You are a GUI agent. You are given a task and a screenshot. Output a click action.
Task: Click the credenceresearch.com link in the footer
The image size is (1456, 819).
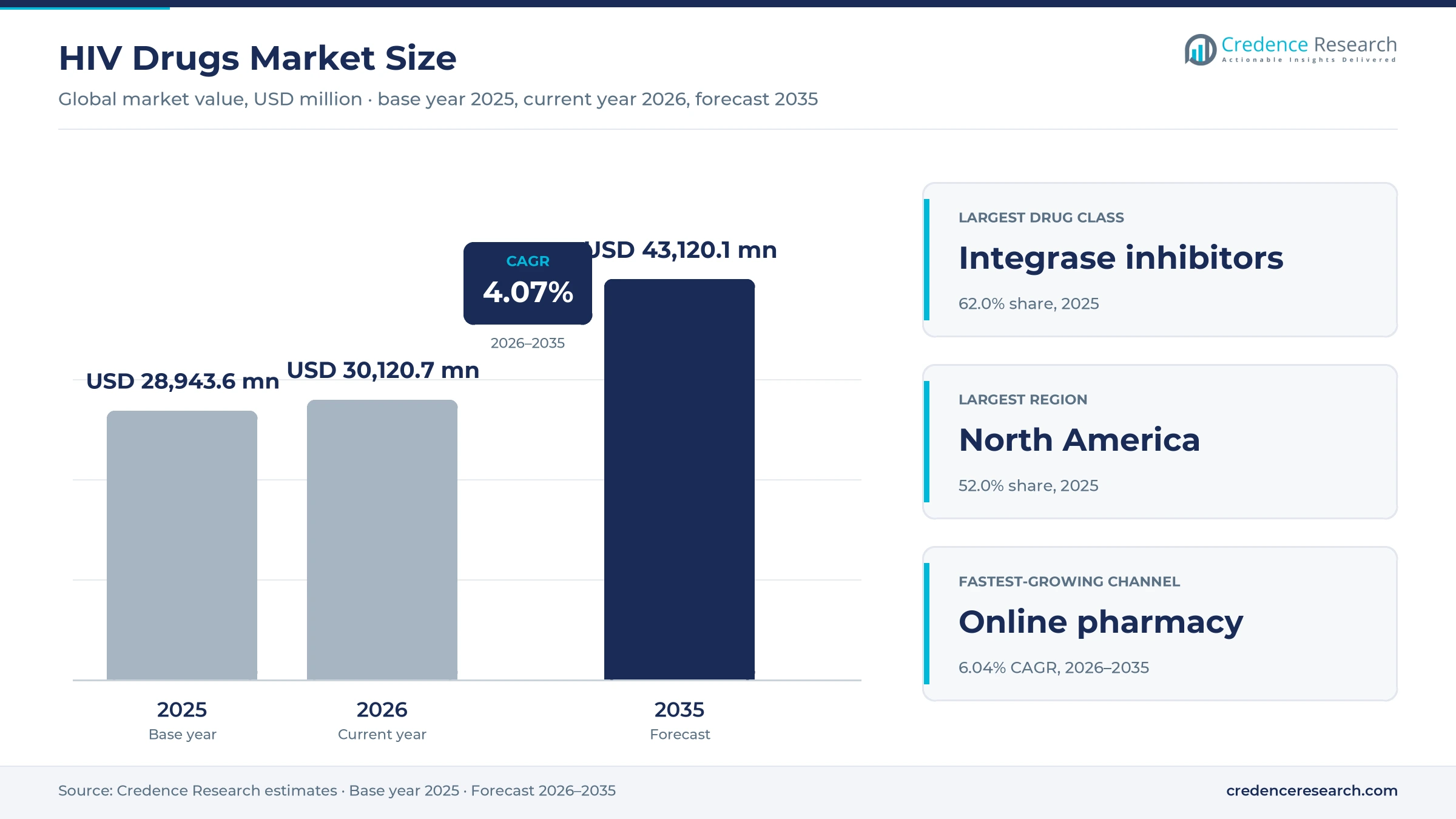tap(1312, 790)
